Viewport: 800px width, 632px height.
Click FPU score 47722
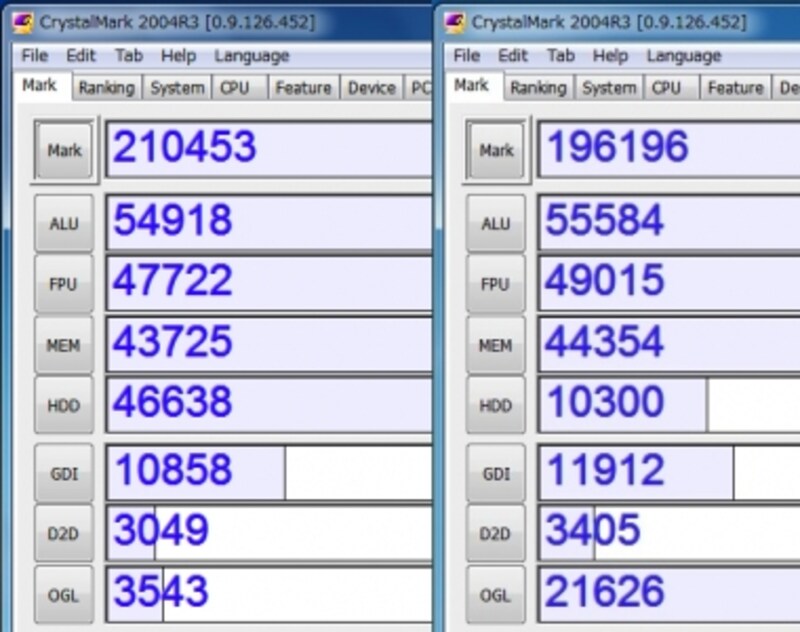[269, 283]
